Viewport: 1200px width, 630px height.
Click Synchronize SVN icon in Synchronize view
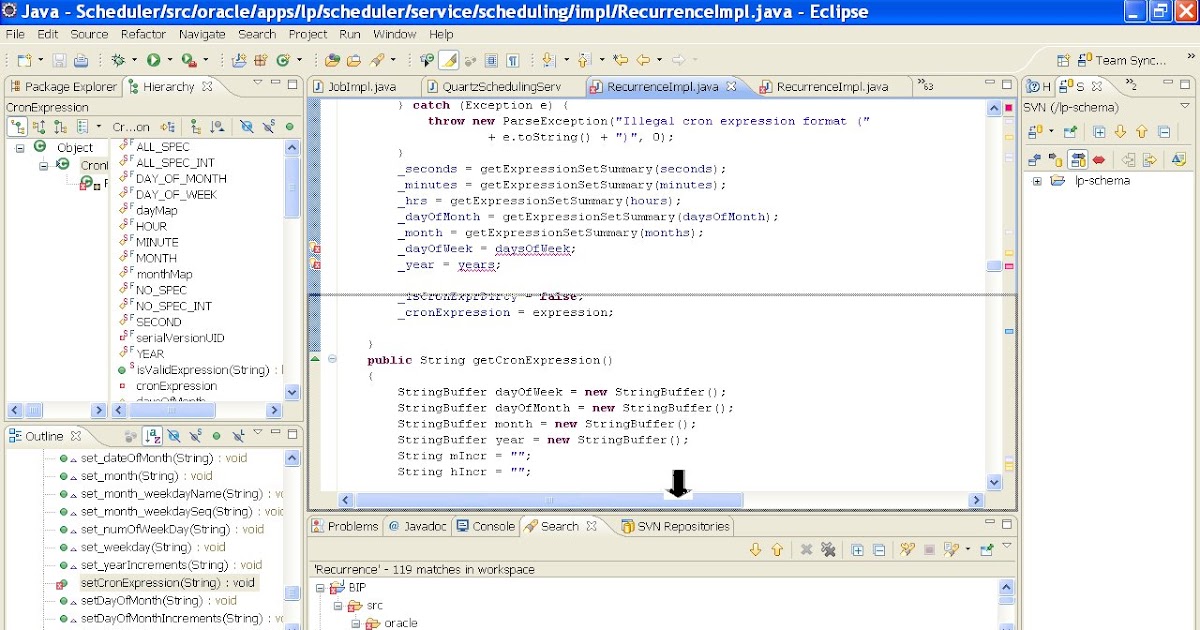click(x=1034, y=131)
